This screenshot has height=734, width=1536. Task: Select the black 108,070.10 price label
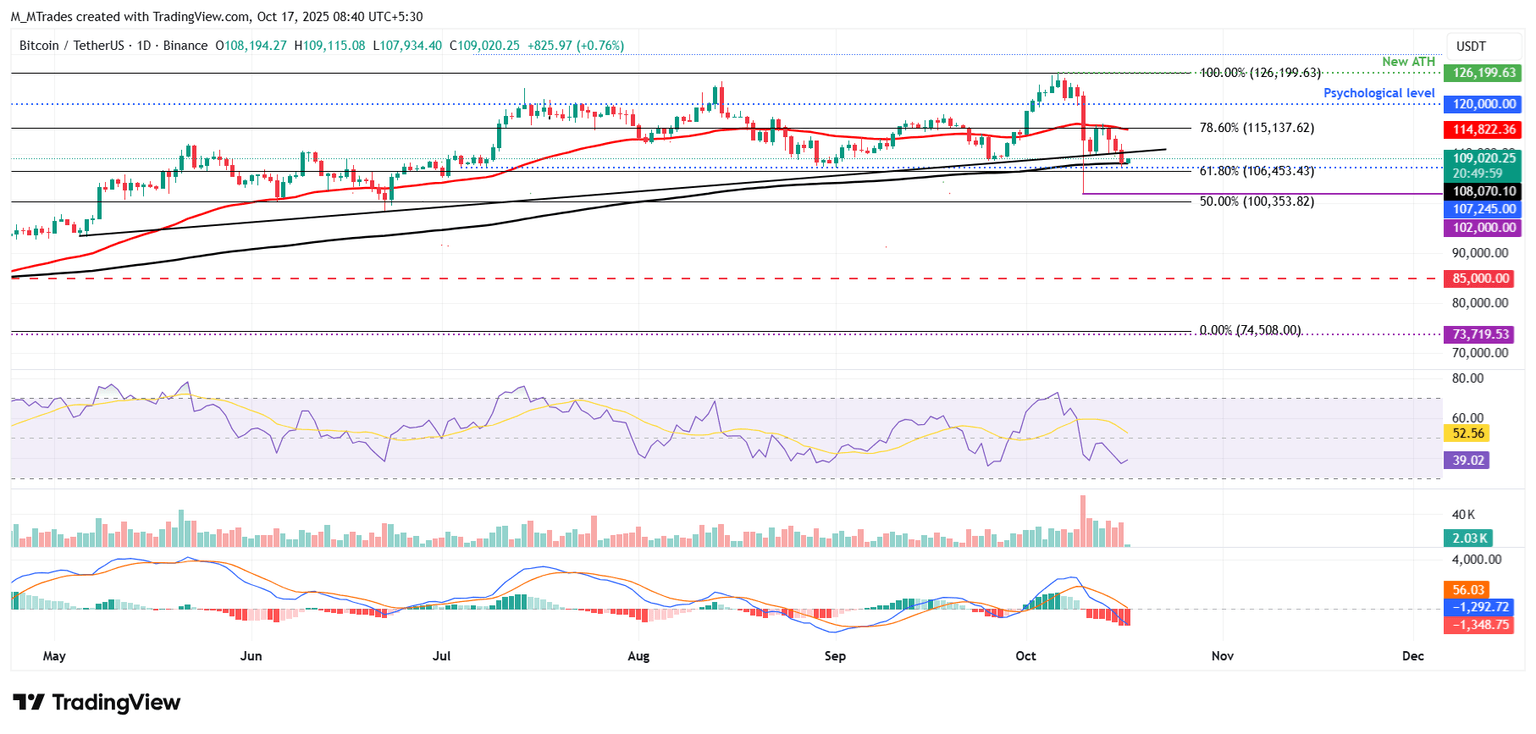1483,190
